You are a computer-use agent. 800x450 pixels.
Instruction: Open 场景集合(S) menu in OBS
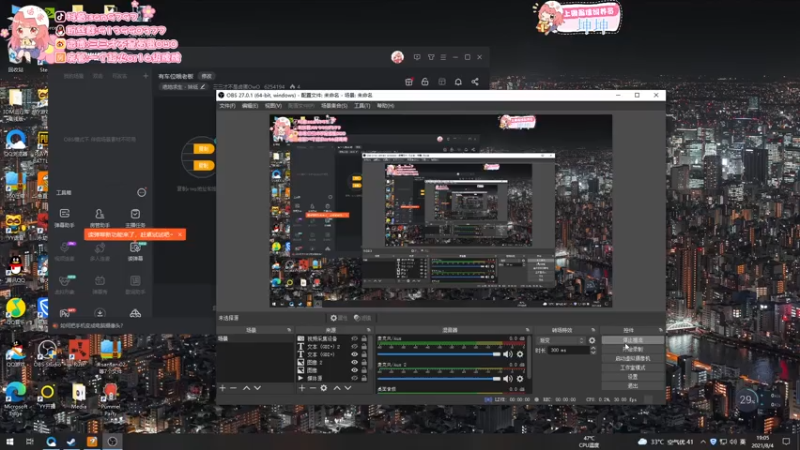click(x=334, y=106)
